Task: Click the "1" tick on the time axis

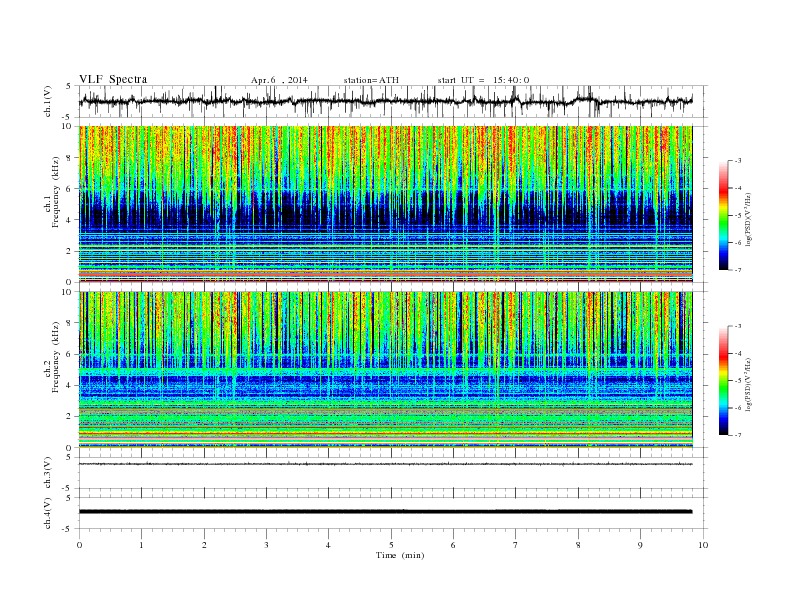Action: 141,545
